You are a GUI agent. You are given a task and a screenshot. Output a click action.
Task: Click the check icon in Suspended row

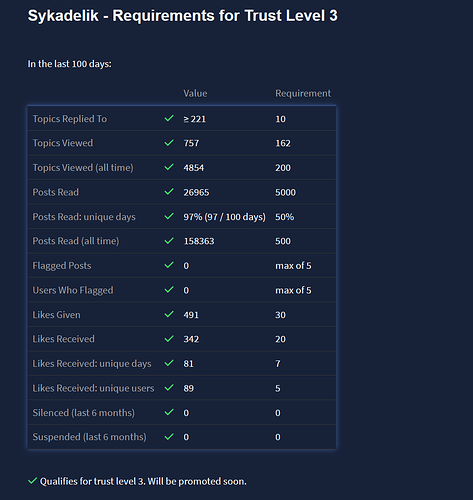(169, 437)
